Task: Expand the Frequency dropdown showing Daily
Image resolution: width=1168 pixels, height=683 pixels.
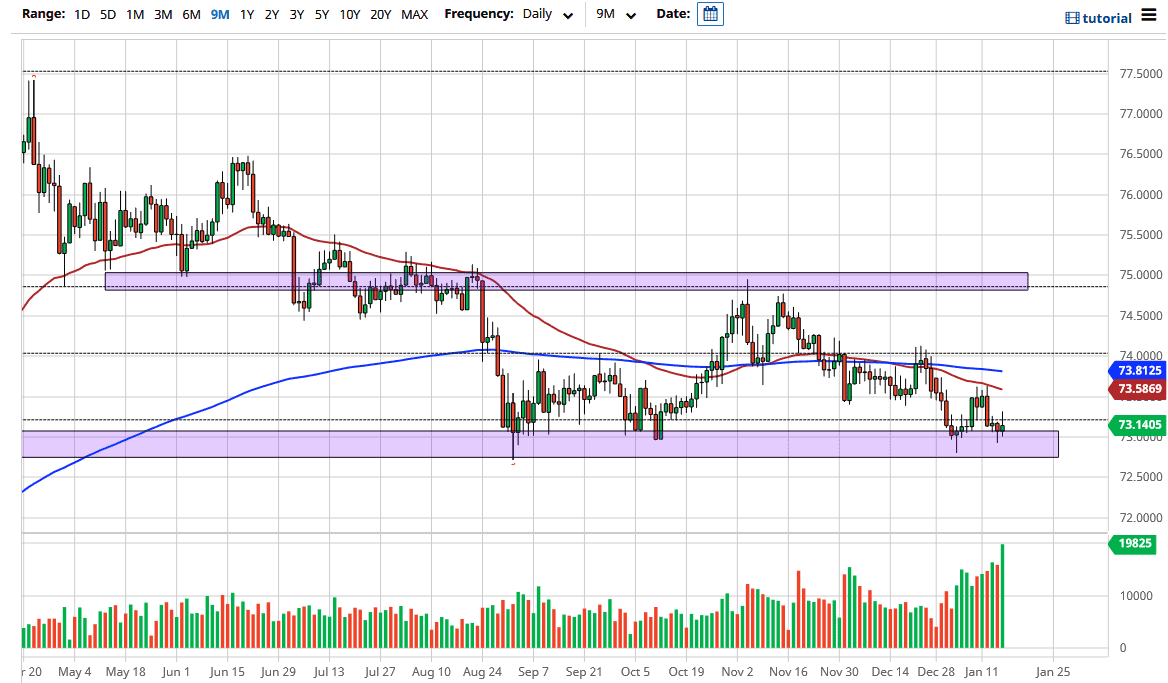Action: coord(547,16)
